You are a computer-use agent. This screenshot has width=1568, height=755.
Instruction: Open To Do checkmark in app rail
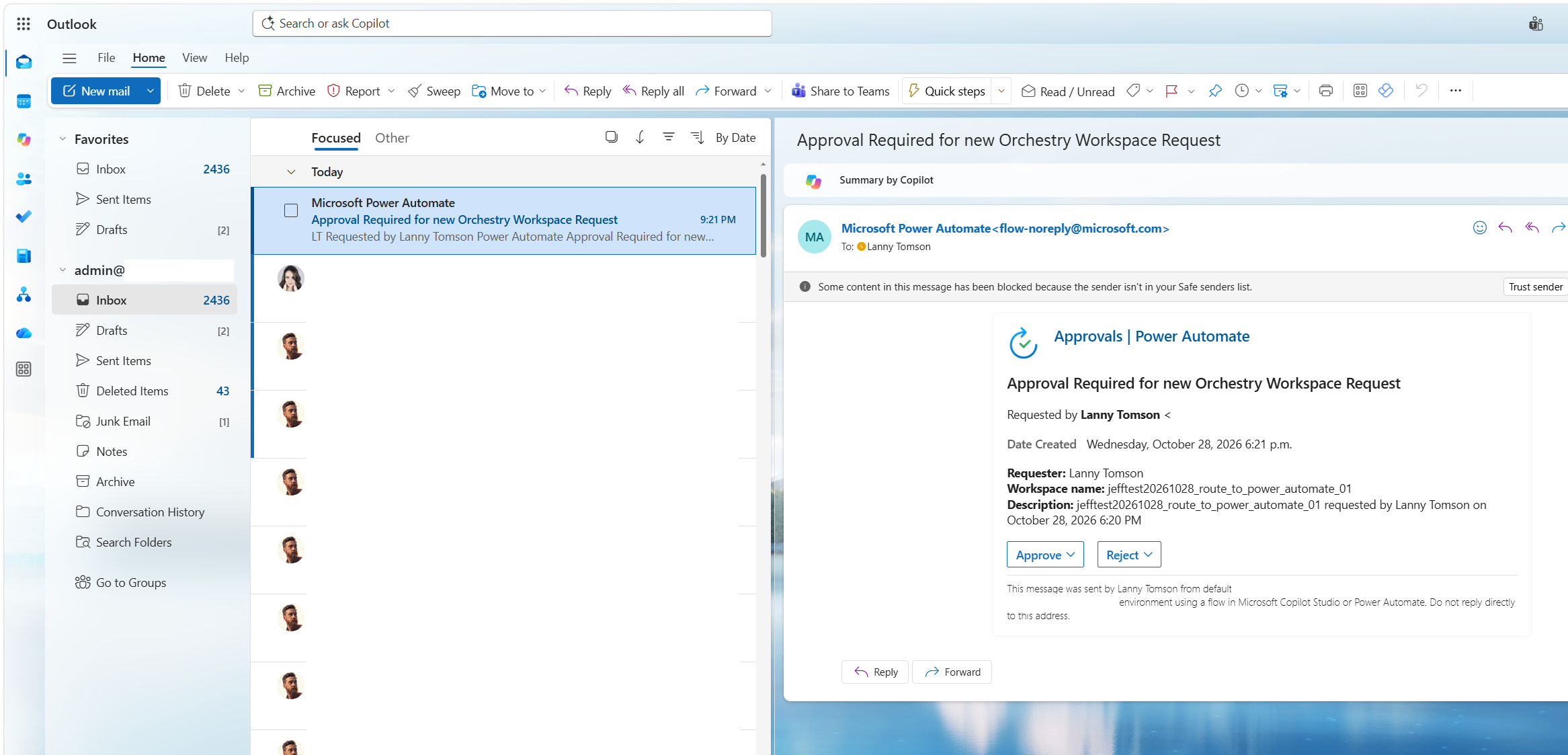[x=24, y=216]
